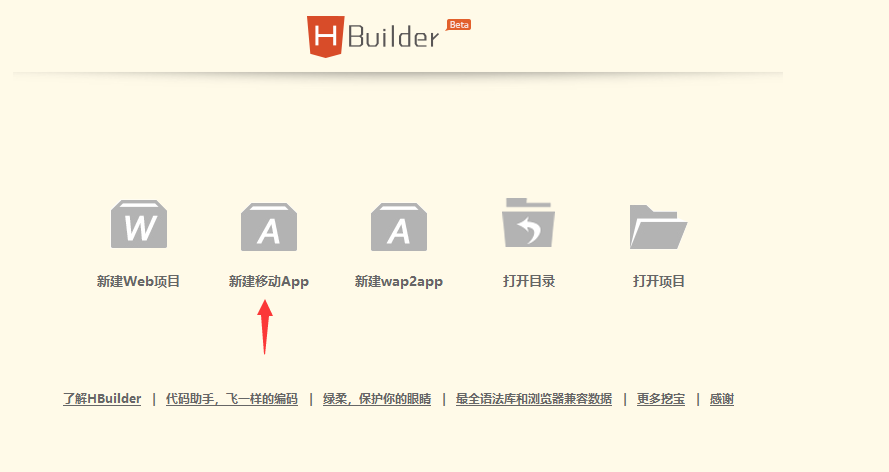This screenshot has width=889, height=472.
Task: Open the 了解HBuilder link
Action: pos(102,399)
